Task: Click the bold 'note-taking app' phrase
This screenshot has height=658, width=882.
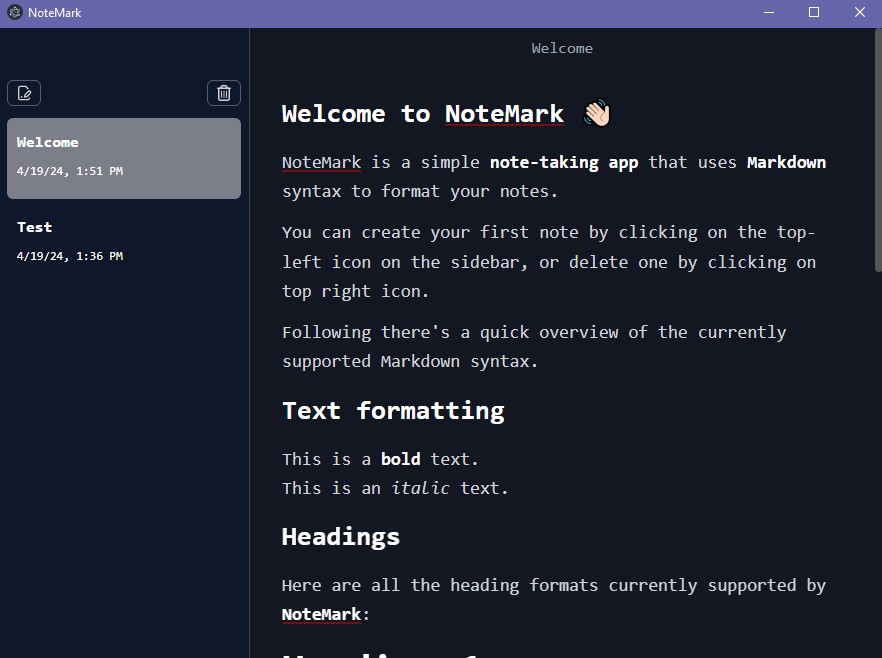Action: click(563, 162)
